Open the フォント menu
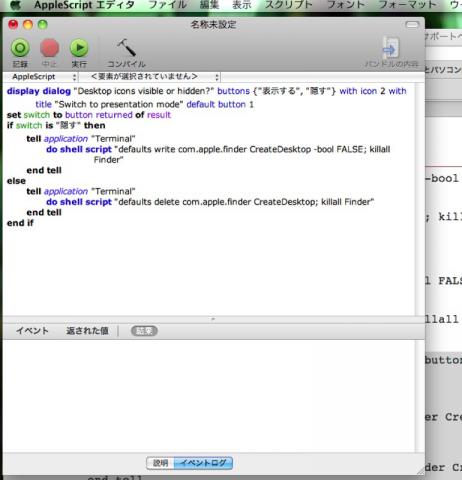462x480 pixels. click(x=346, y=5)
